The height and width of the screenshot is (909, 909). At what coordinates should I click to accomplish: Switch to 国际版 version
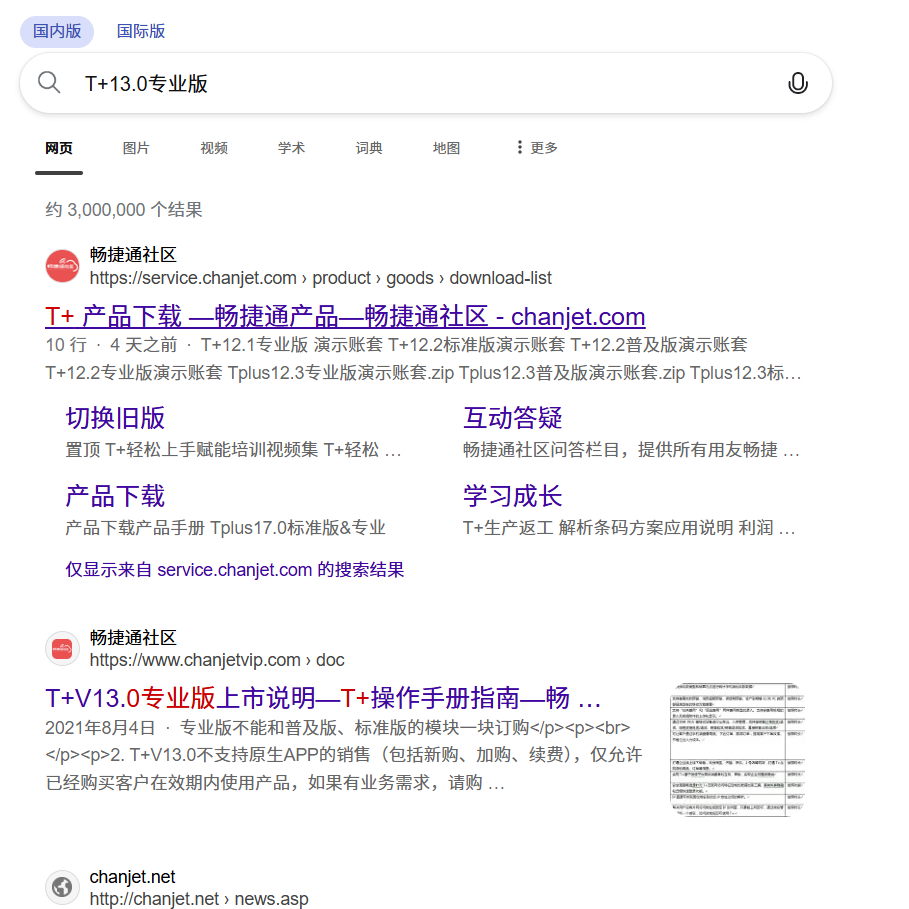pyautogui.click(x=141, y=31)
